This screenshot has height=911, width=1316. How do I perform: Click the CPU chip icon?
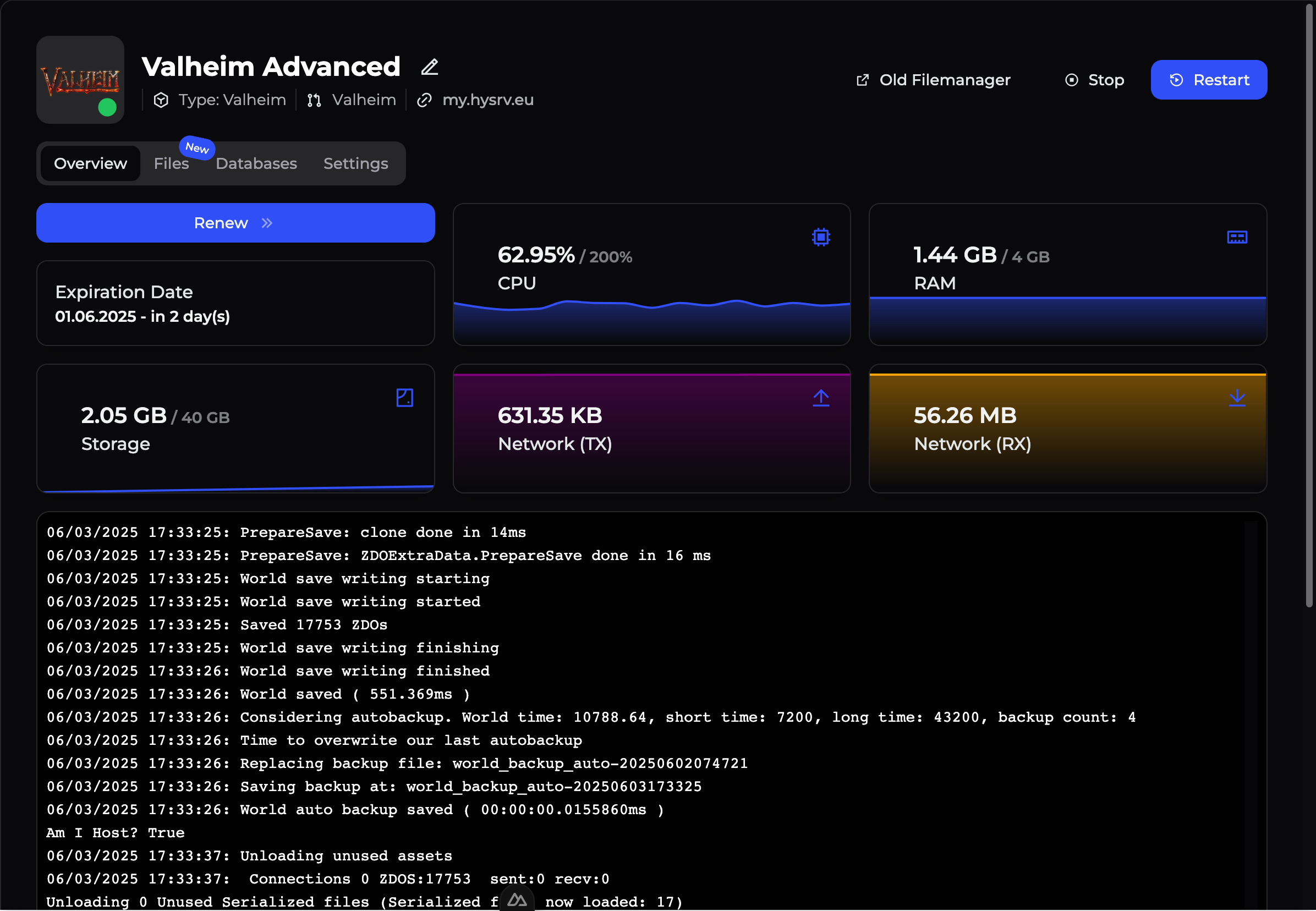pyautogui.click(x=821, y=237)
